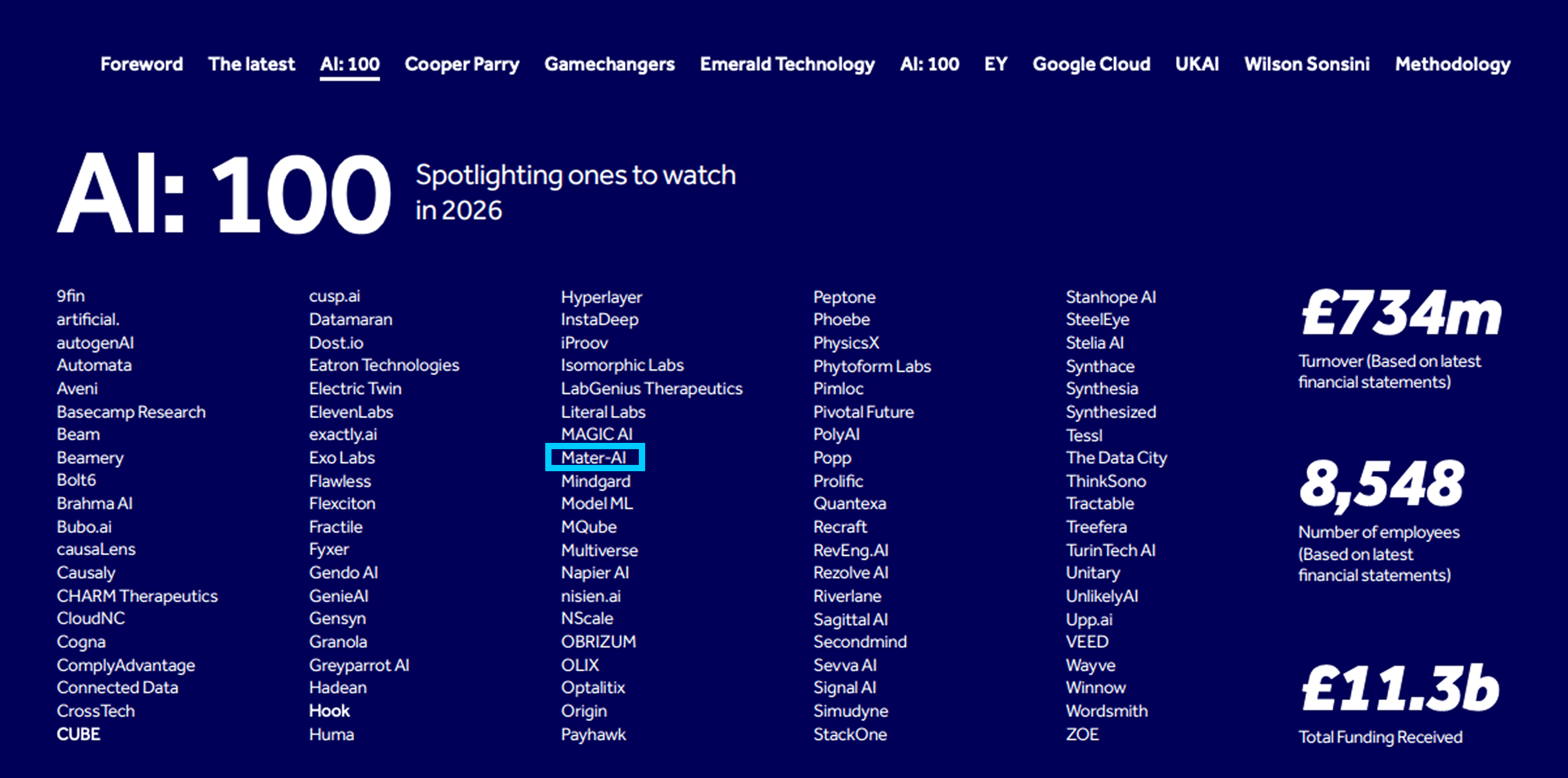
Task: Click Beamery in the company list
Action: (90, 458)
